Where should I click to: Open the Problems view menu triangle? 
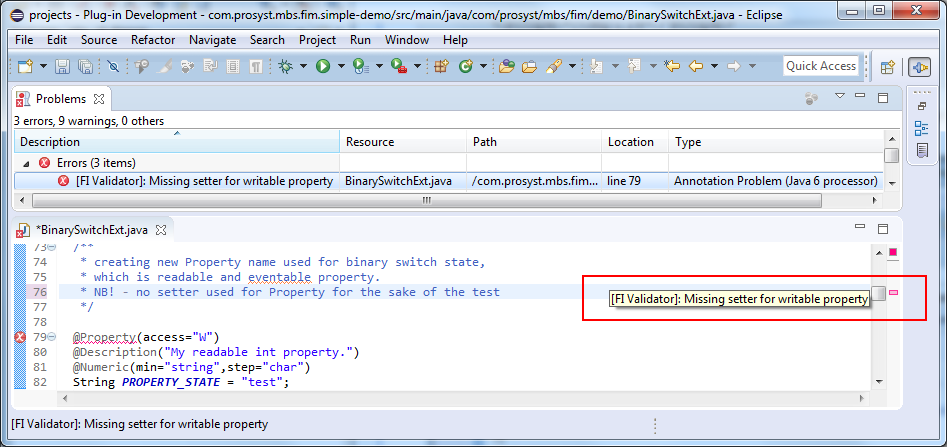[840, 97]
